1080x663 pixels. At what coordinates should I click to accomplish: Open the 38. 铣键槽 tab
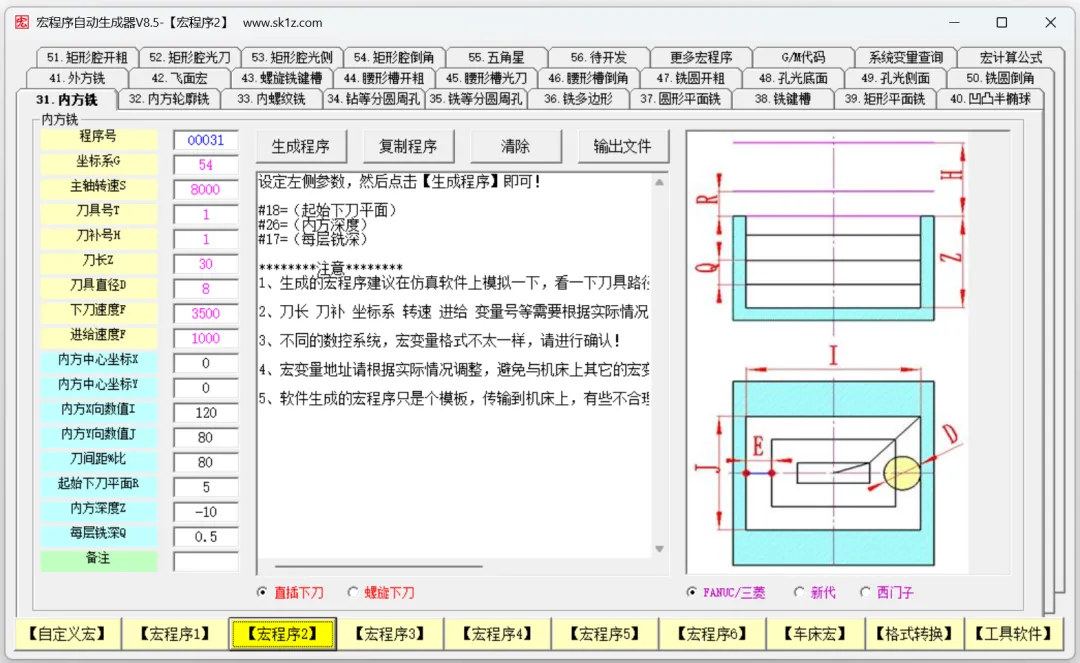(x=783, y=99)
